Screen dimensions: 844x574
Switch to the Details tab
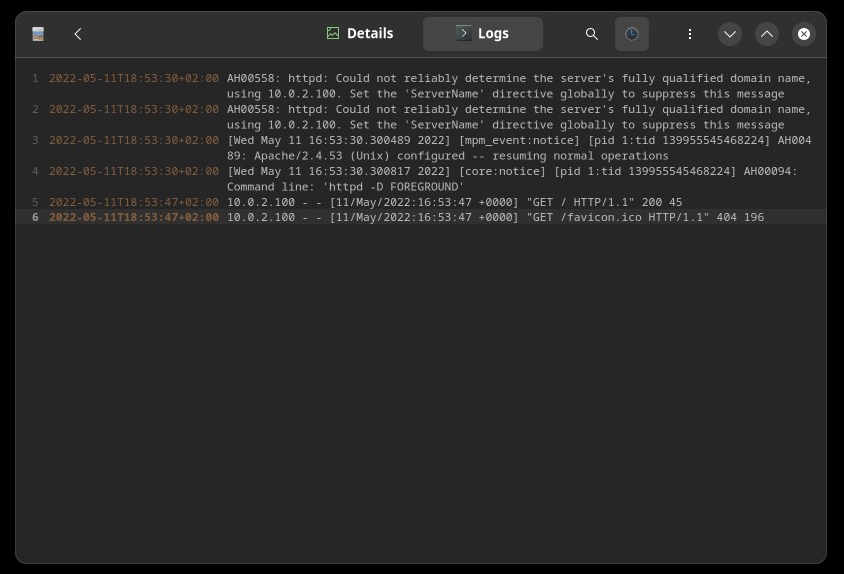360,33
